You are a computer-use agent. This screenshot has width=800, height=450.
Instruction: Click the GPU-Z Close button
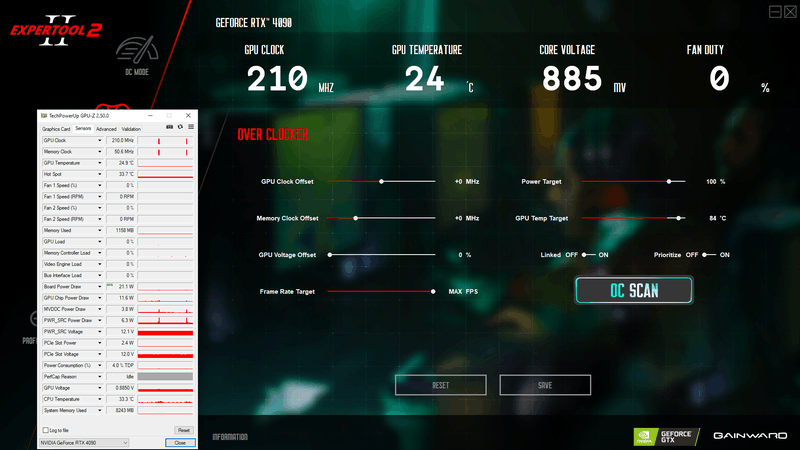[180, 443]
